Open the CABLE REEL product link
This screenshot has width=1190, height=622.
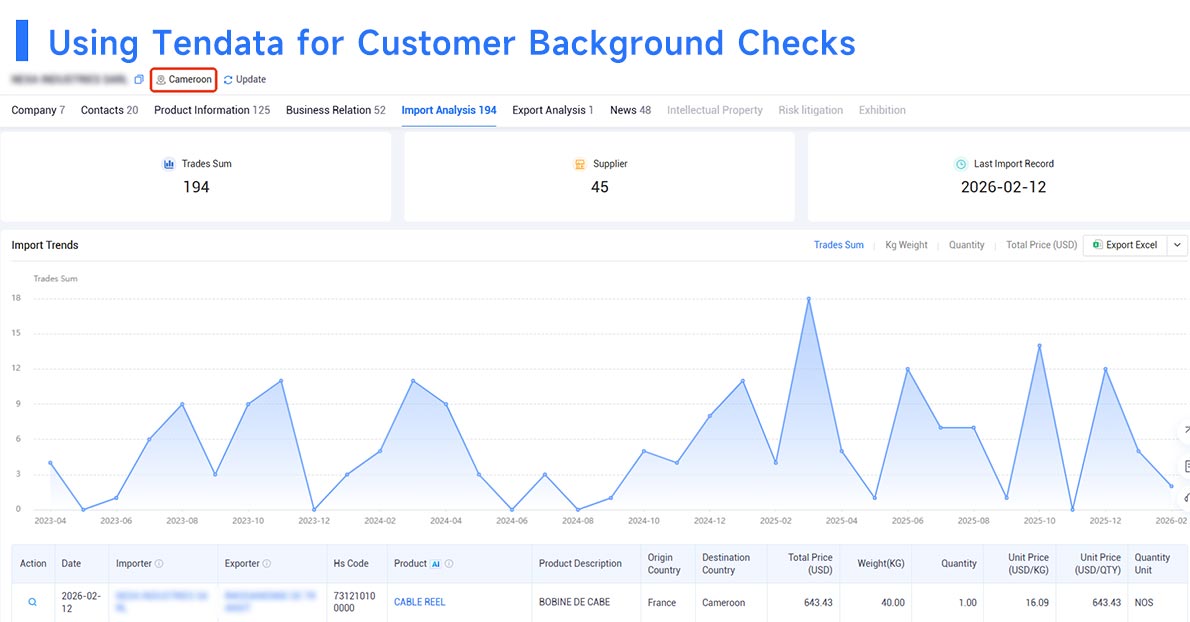pyautogui.click(x=419, y=602)
